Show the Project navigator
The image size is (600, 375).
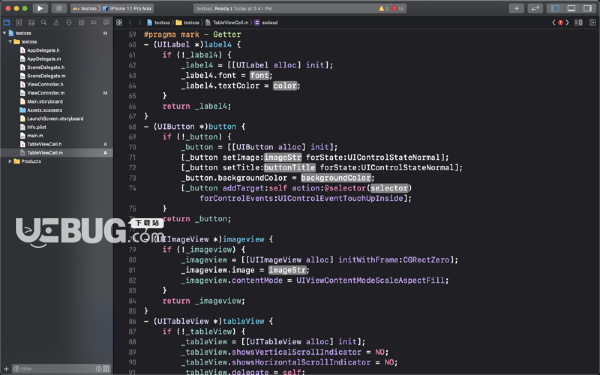7,23
